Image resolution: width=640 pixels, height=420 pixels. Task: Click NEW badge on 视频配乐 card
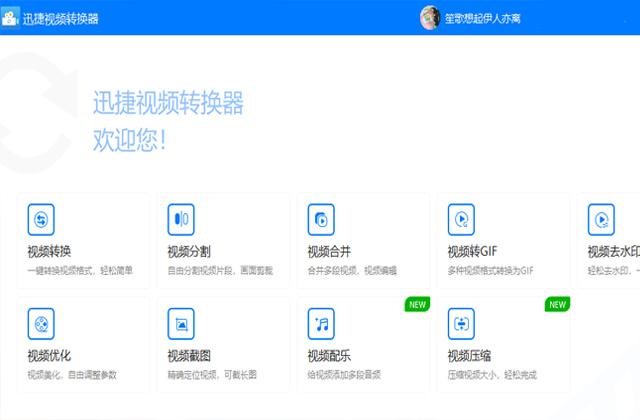tap(417, 304)
